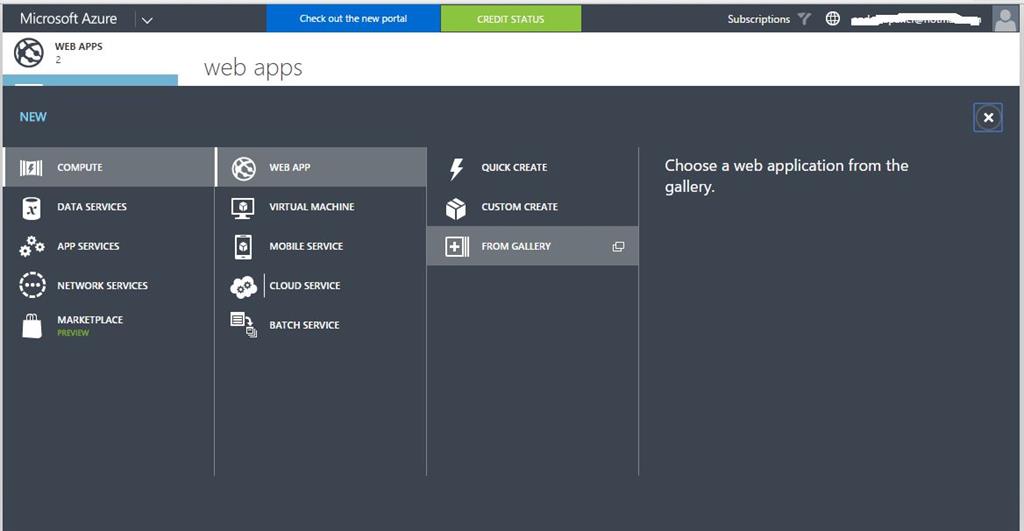The image size is (1024, 531).
Task: Click the web apps page heading
Action: click(253, 68)
